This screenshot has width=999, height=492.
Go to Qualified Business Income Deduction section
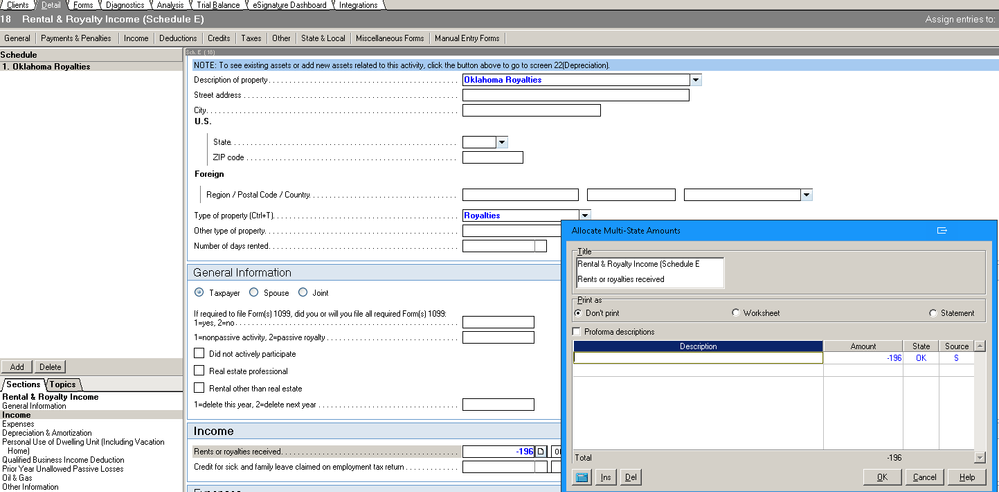click(x=63, y=459)
